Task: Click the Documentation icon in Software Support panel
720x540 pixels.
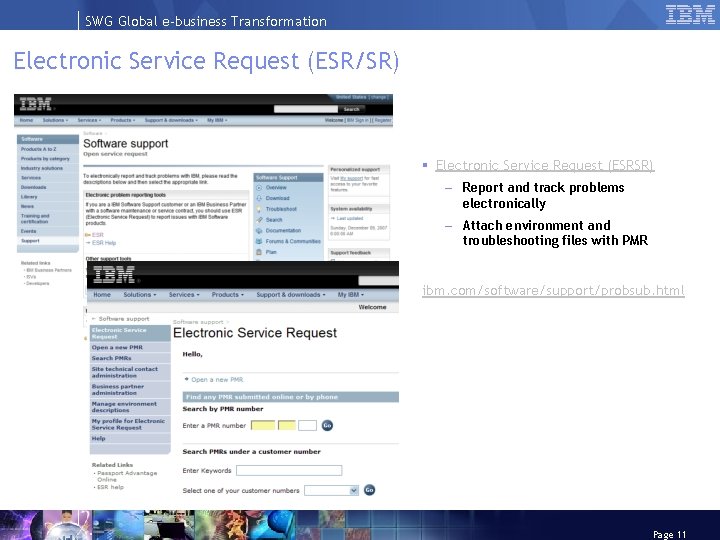Action: tap(259, 231)
